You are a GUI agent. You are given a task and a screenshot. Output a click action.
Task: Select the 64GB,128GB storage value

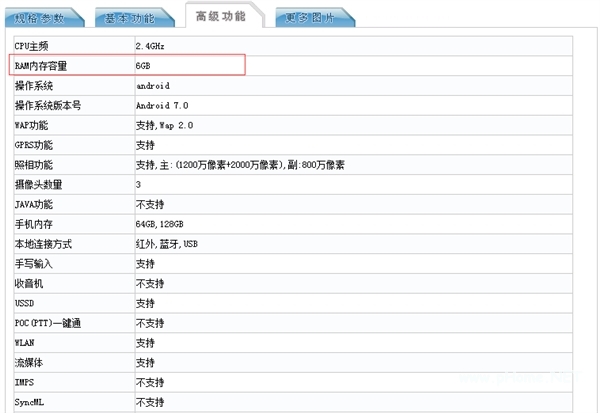[x=160, y=224]
